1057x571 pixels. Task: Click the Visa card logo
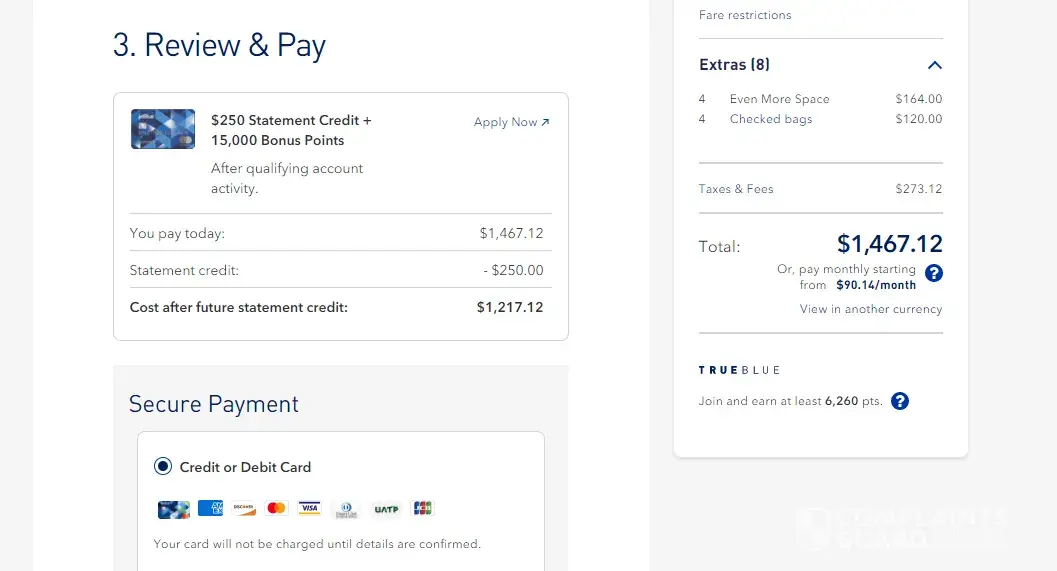tap(310, 509)
